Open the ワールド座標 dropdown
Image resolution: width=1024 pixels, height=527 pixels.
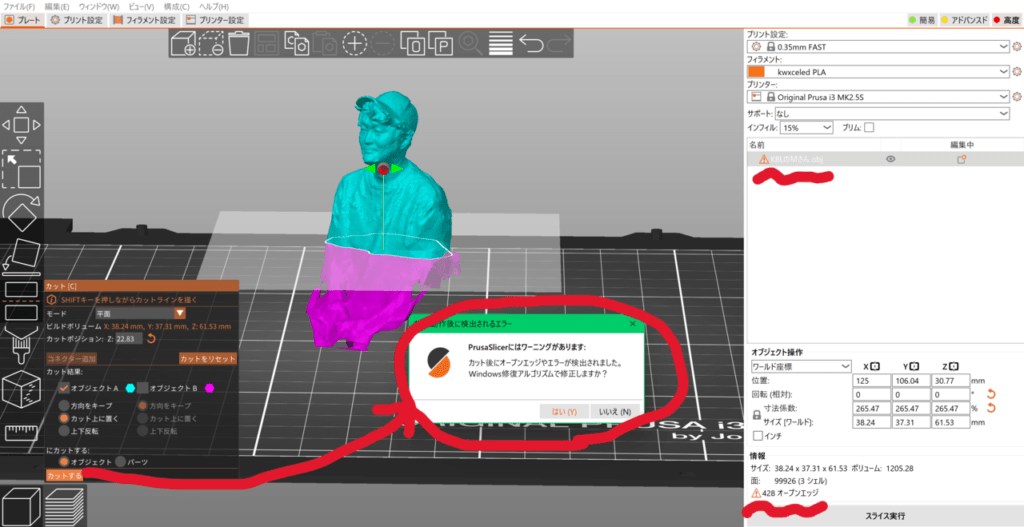801,366
